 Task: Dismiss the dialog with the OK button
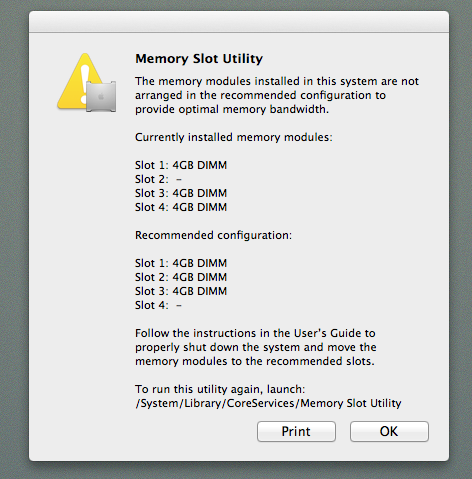389,431
